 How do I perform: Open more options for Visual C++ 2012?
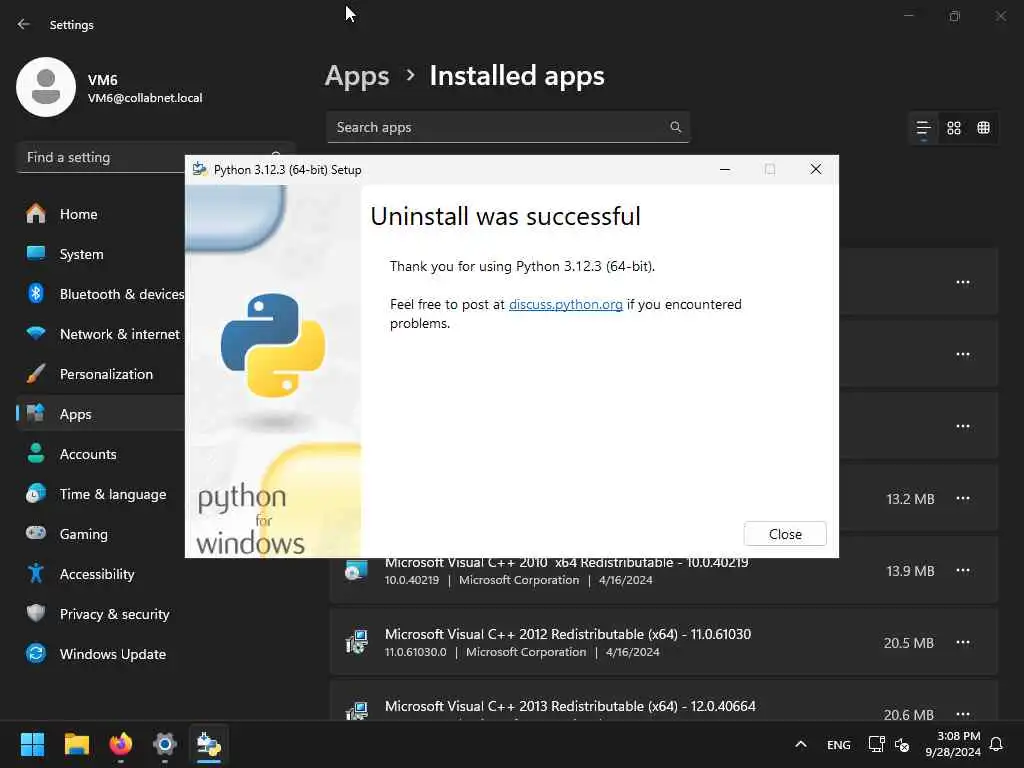point(963,643)
